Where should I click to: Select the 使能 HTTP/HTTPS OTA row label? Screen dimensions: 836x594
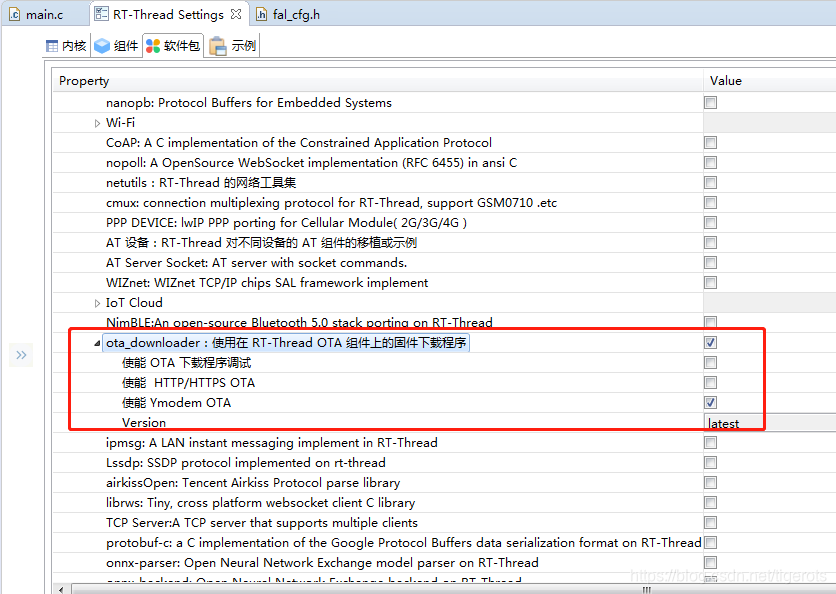point(188,382)
